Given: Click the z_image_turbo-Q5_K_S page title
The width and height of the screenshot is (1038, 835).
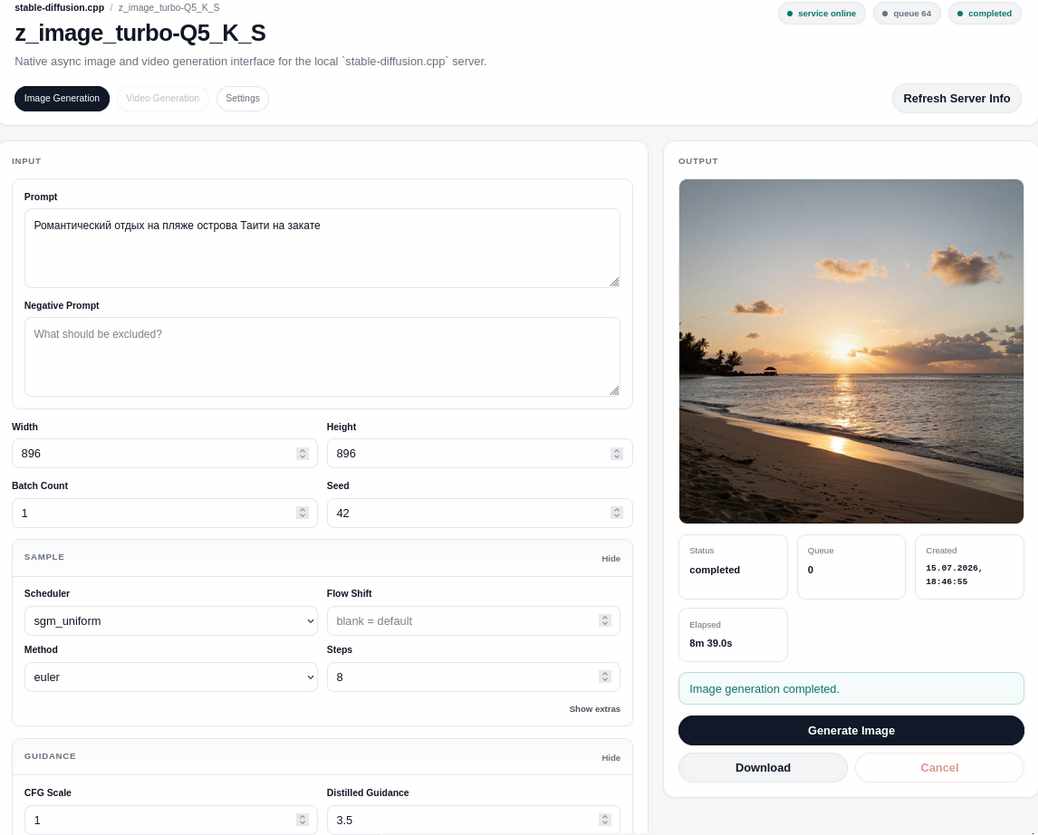Looking at the screenshot, I should [140, 33].
